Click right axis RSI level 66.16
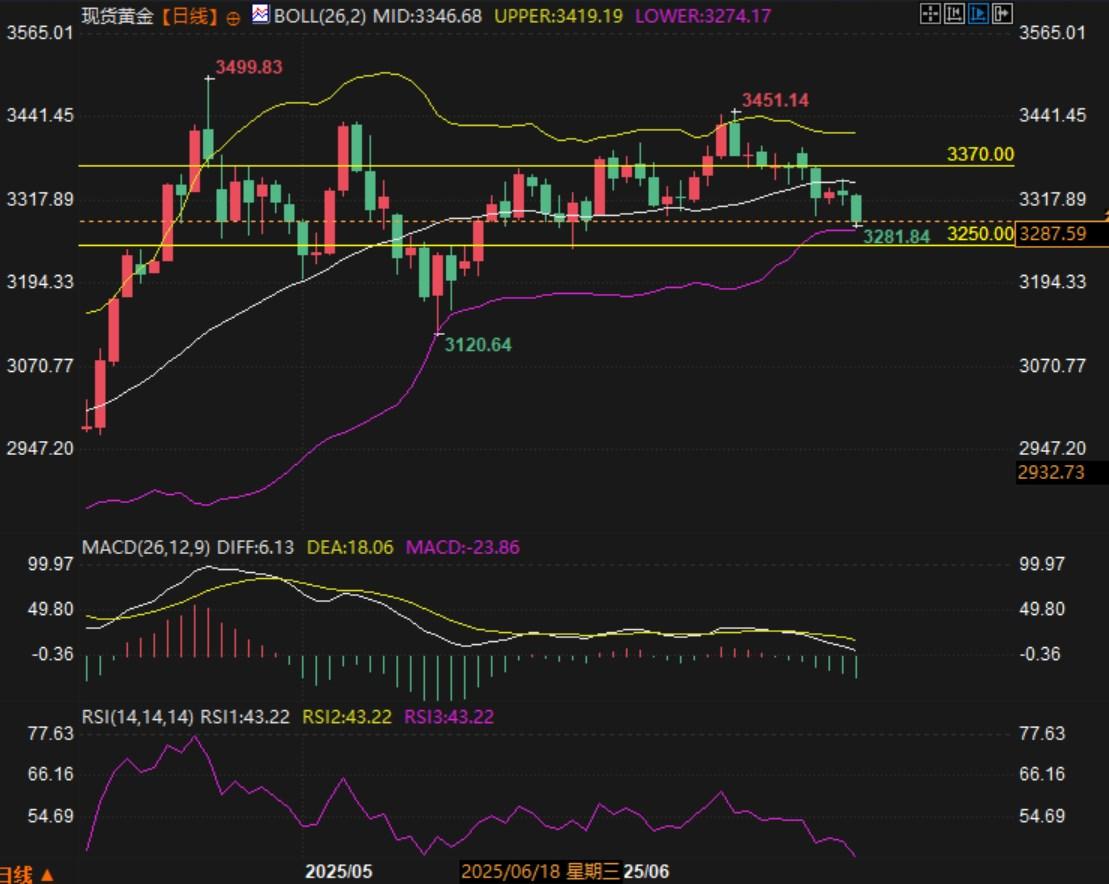This screenshot has height=884, width=1109. 1042,774
